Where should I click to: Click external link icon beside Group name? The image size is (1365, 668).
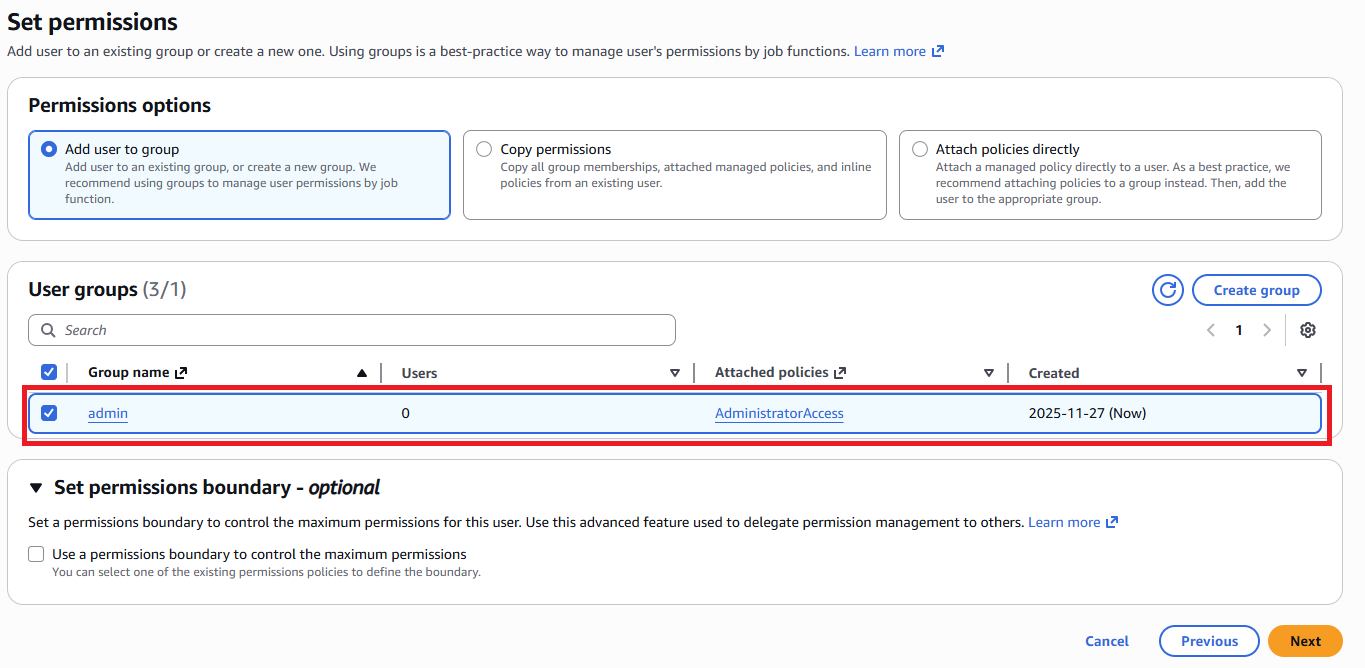(x=181, y=373)
